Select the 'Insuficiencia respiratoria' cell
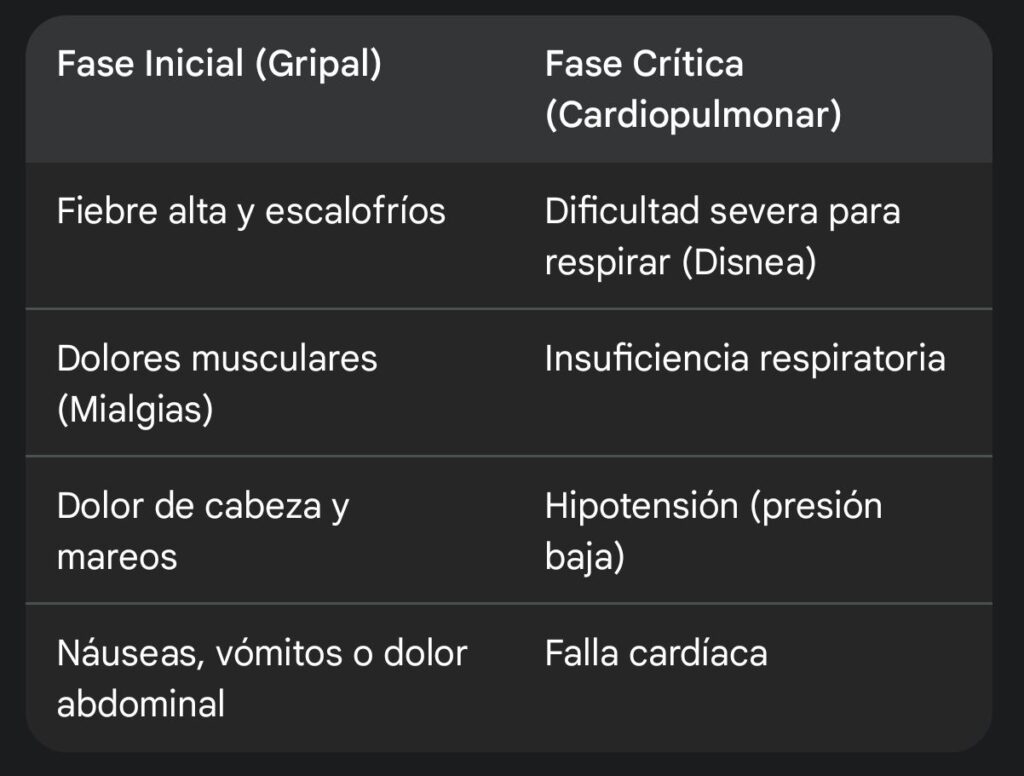Image resolution: width=1024 pixels, height=776 pixels. tap(745, 359)
